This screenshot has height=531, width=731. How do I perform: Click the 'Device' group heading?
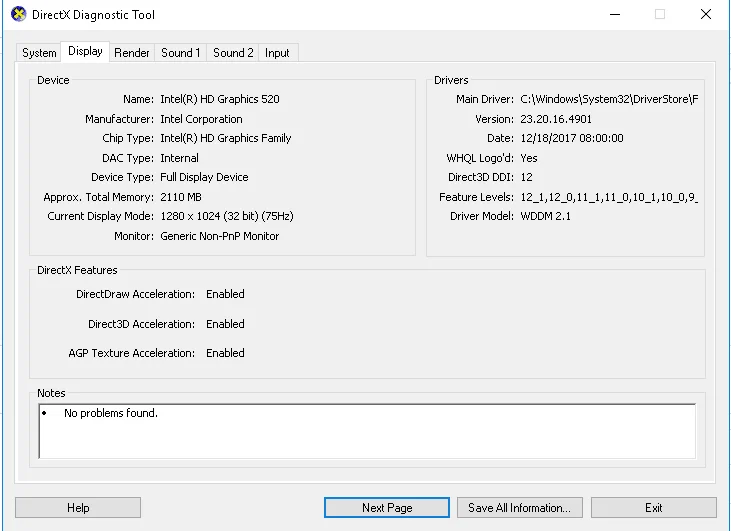tap(53, 80)
